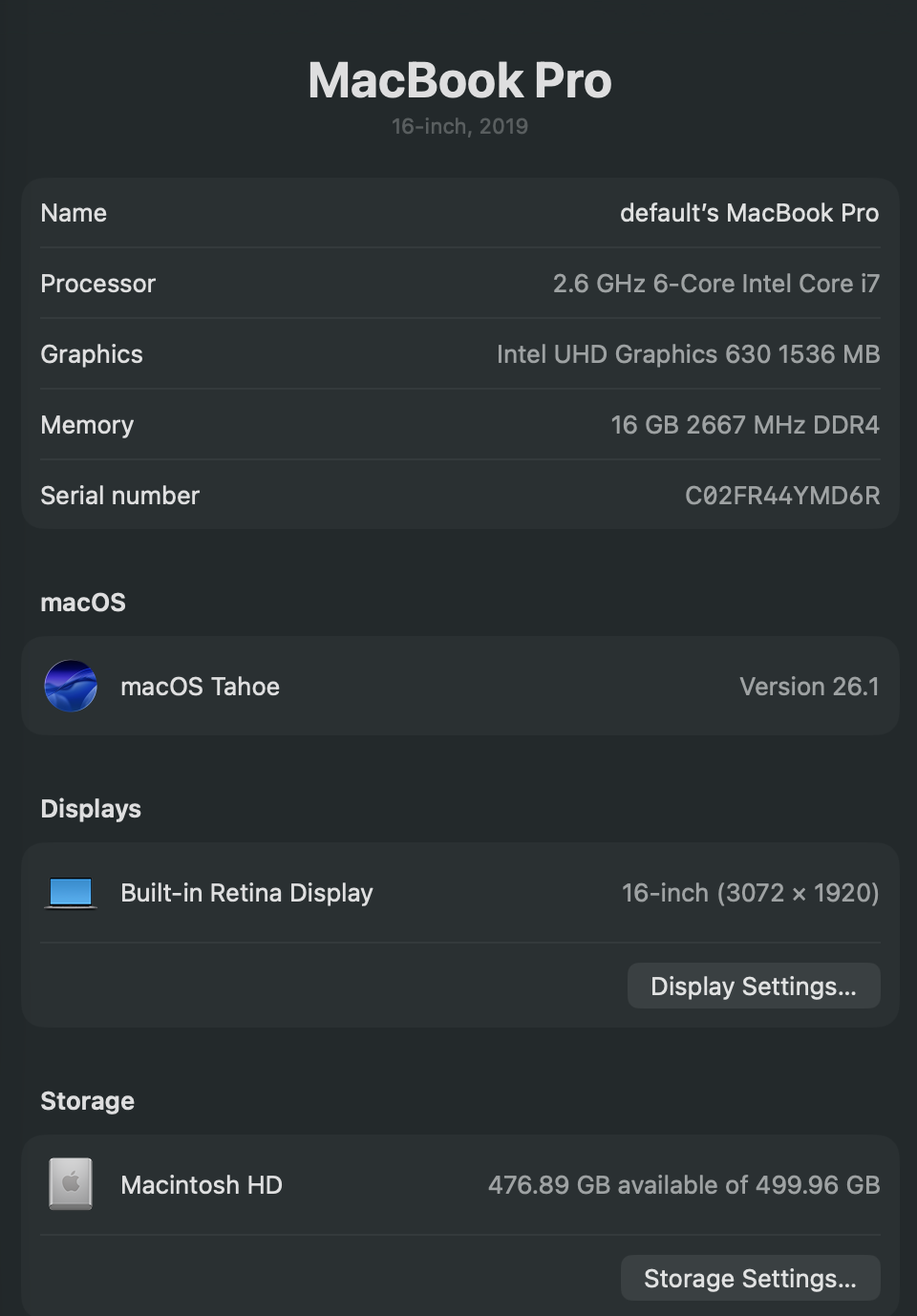Select the macOS Tahoe label

[x=200, y=686]
